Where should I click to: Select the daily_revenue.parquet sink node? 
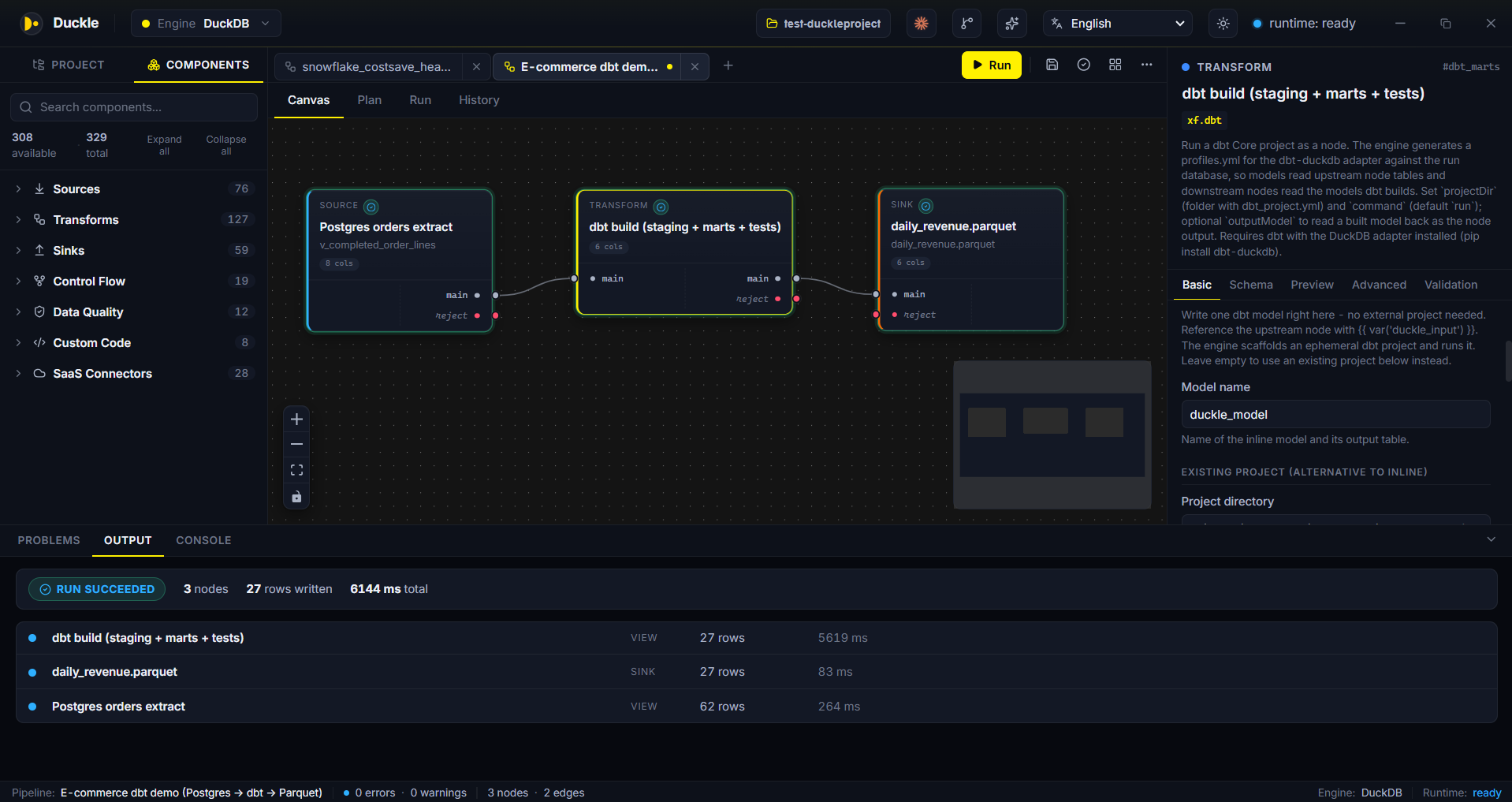point(971,259)
